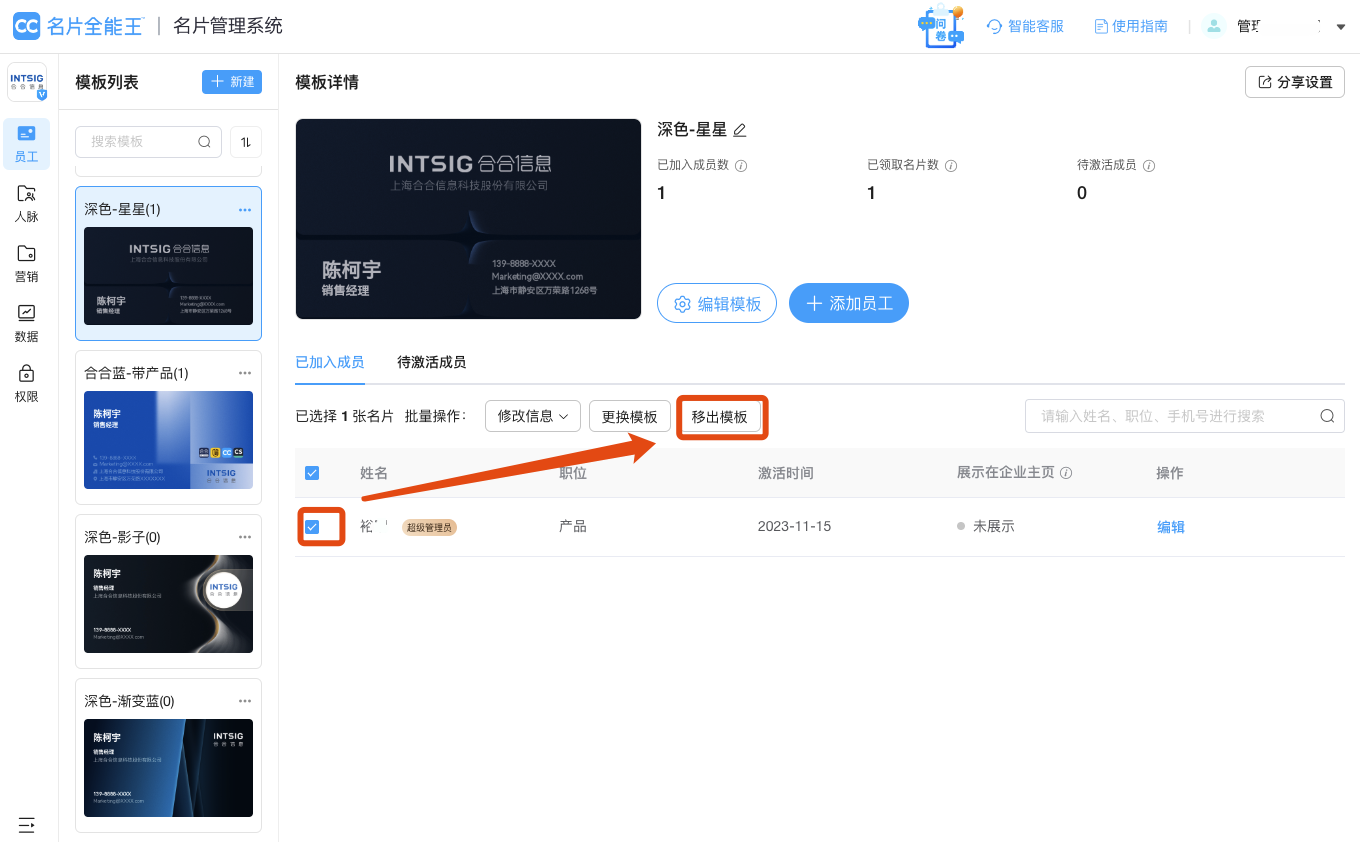Viewport: 1360px width, 842px height.
Task: Open more options for 深色-渐变蓝 template
Action: coord(245,701)
